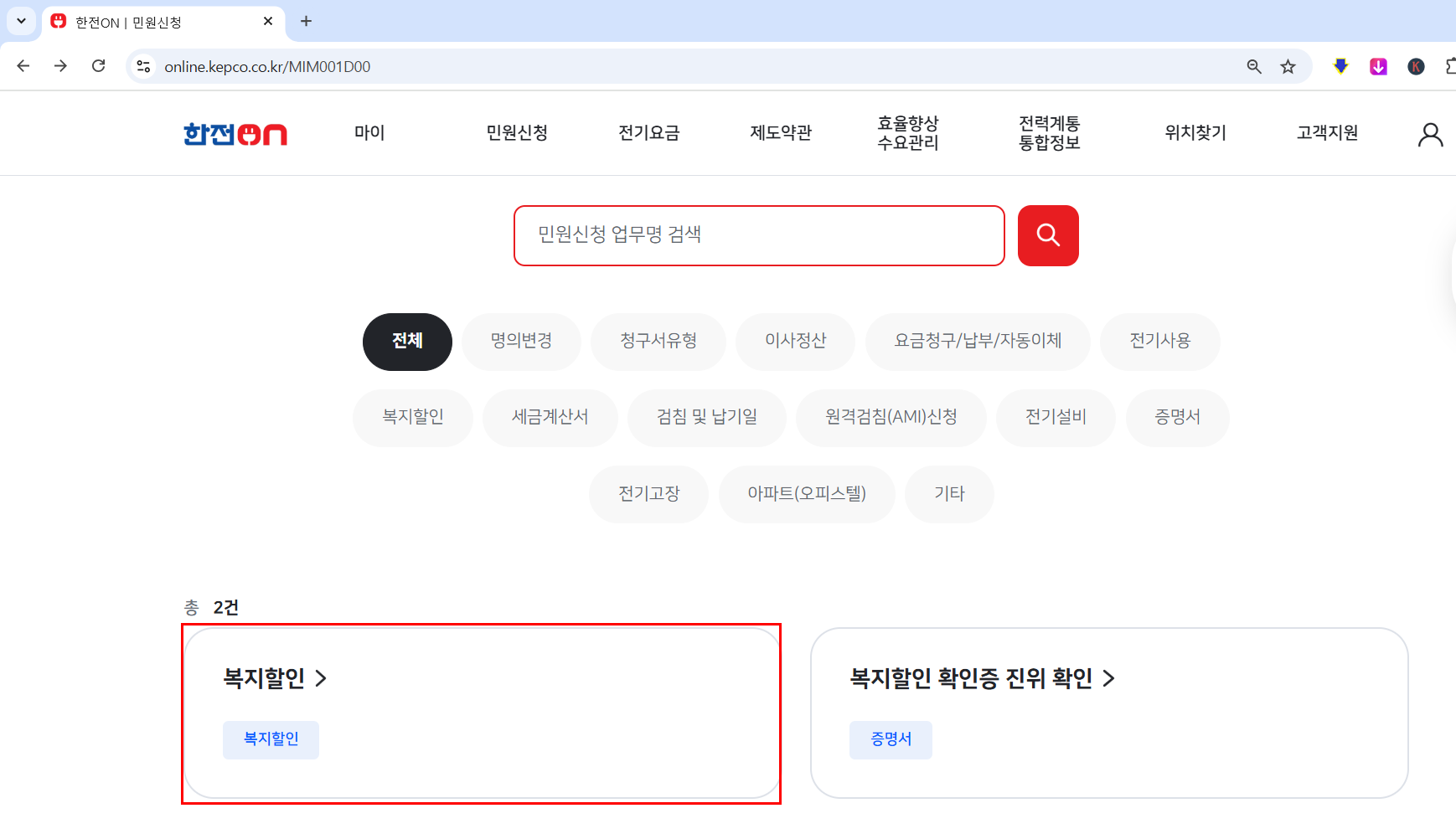Viewport: 1456px width, 834px height.
Task: Open the 위치찾기 menu
Action: click(1195, 132)
